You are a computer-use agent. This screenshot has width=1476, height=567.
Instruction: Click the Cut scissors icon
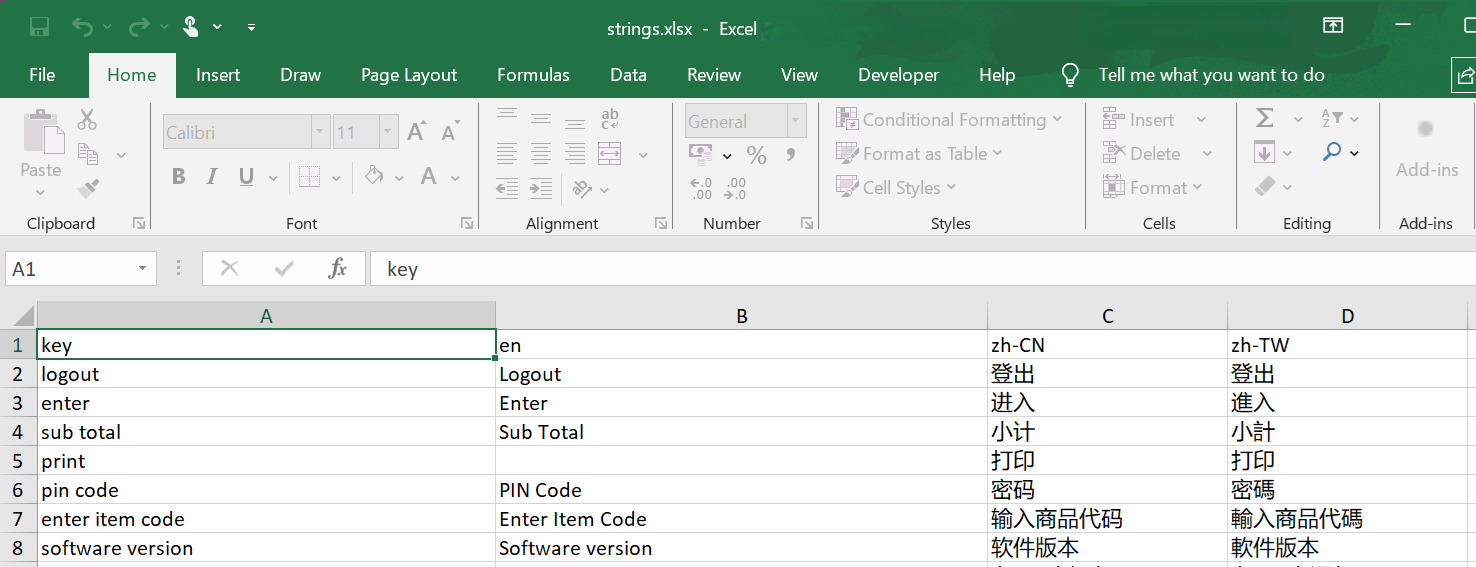click(x=87, y=120)
